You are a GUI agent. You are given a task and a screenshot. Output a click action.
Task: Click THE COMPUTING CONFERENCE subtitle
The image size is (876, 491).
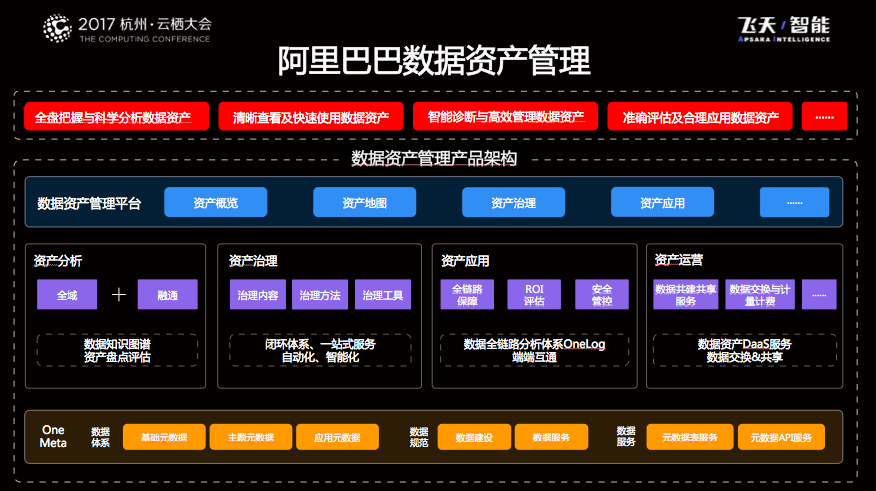click(145, 39)
